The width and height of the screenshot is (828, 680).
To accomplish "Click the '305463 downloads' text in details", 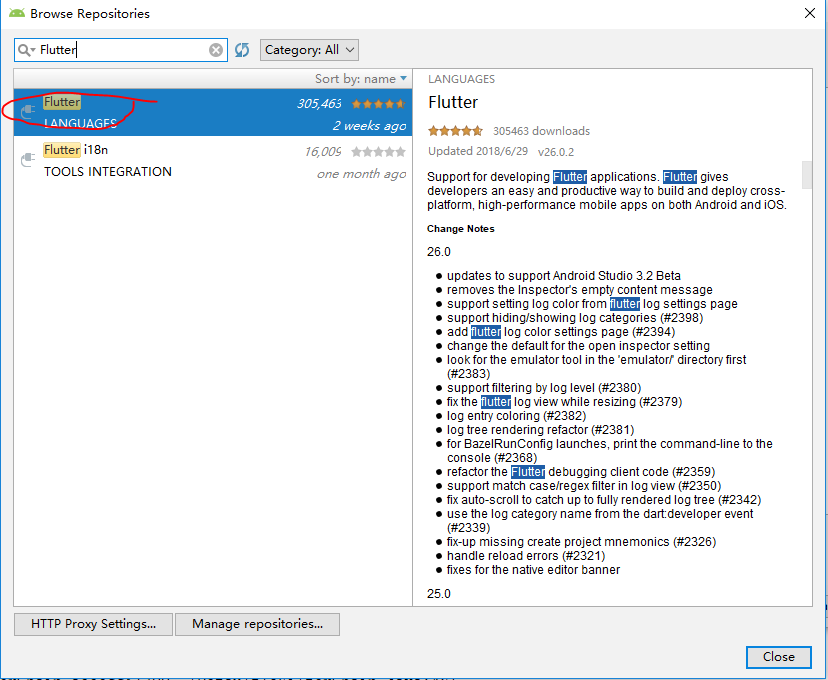I will click(541, 131).
